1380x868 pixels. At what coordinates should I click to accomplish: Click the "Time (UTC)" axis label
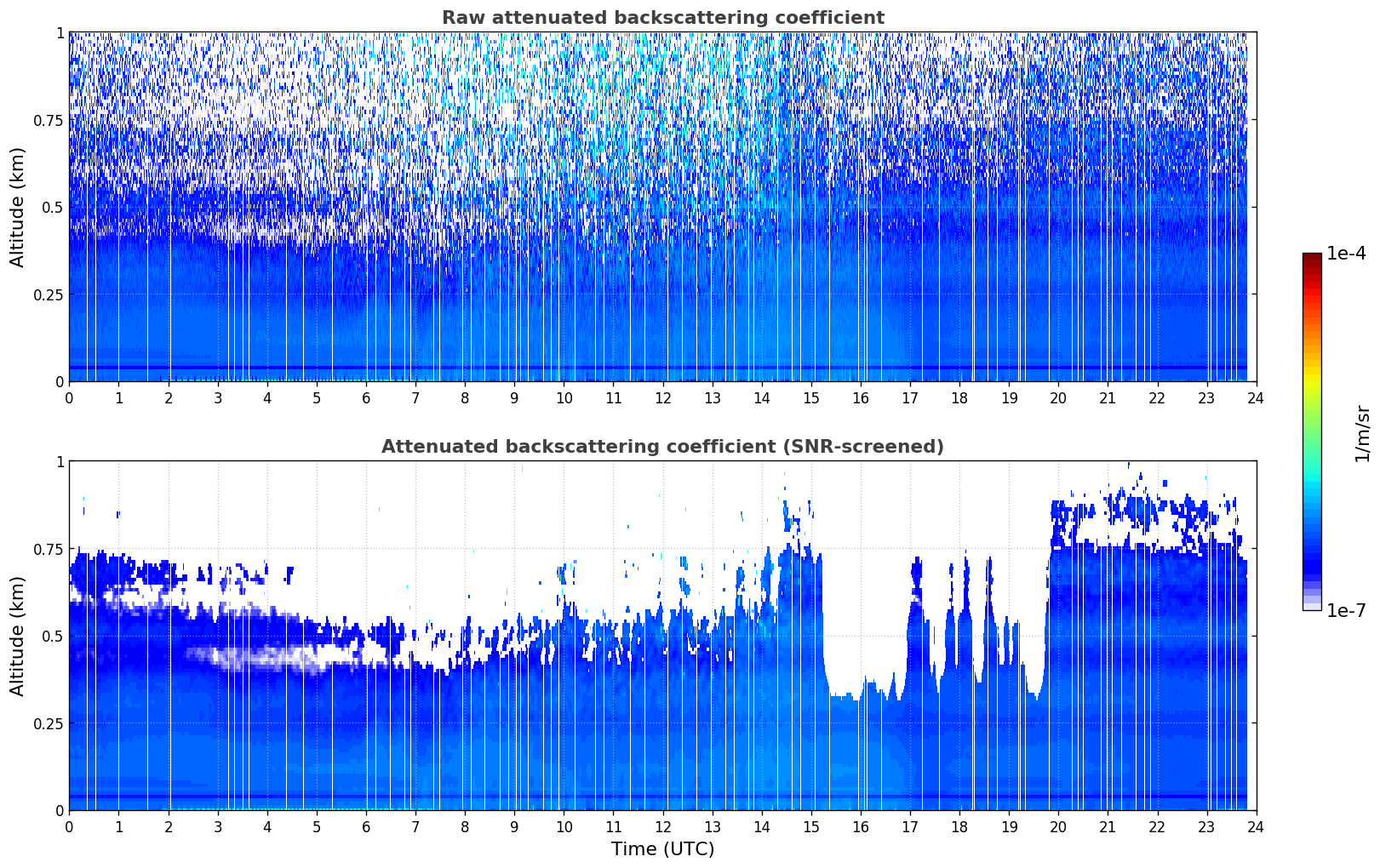click(x=662, y=849)
